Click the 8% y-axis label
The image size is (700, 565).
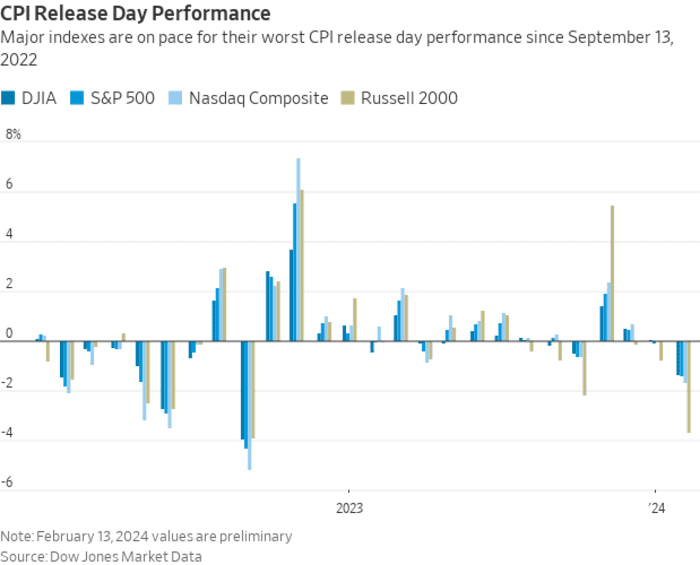click(x=13, y=134)
